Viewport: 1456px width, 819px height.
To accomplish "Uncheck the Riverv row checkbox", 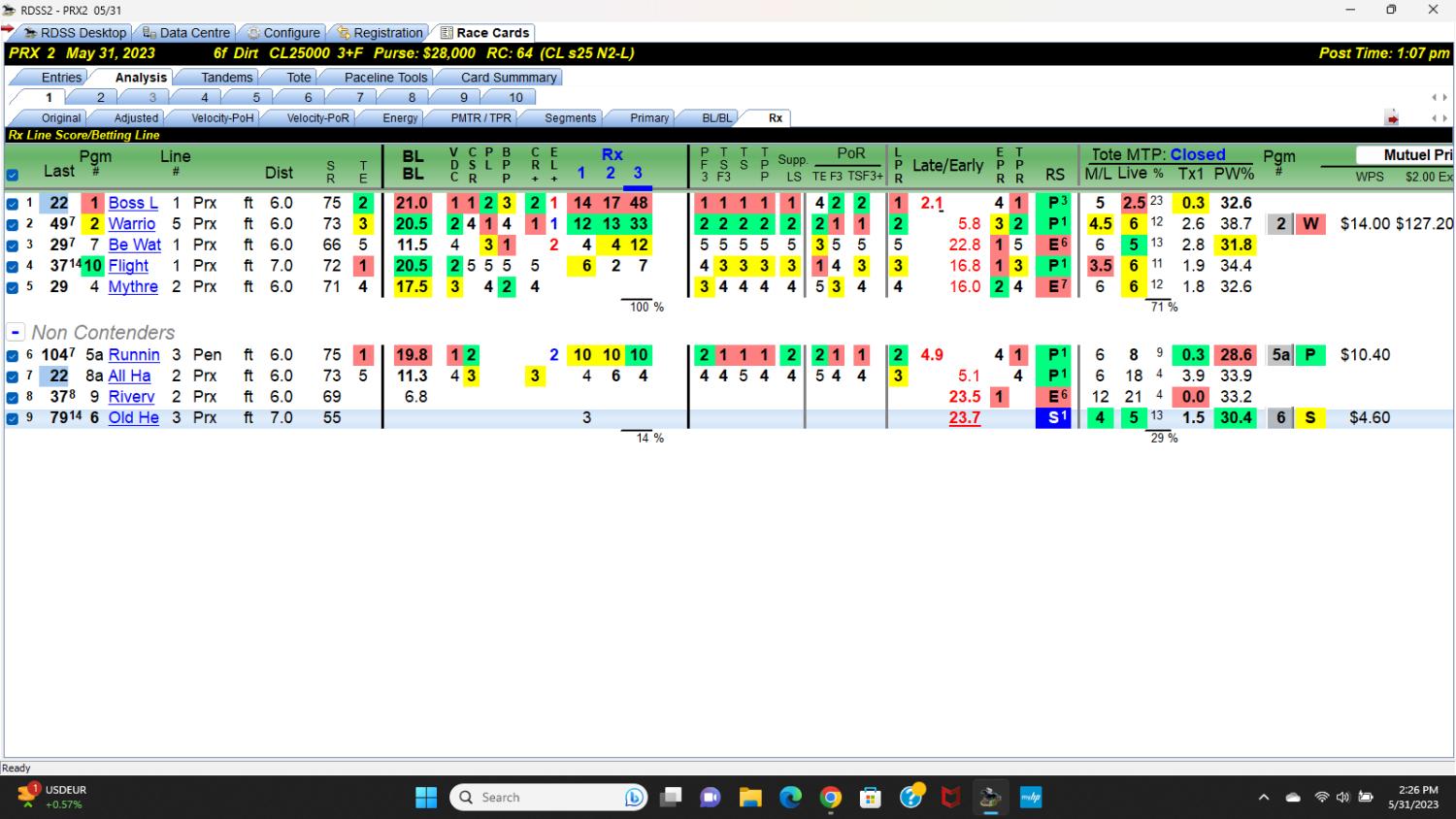I will coord(13,398).
